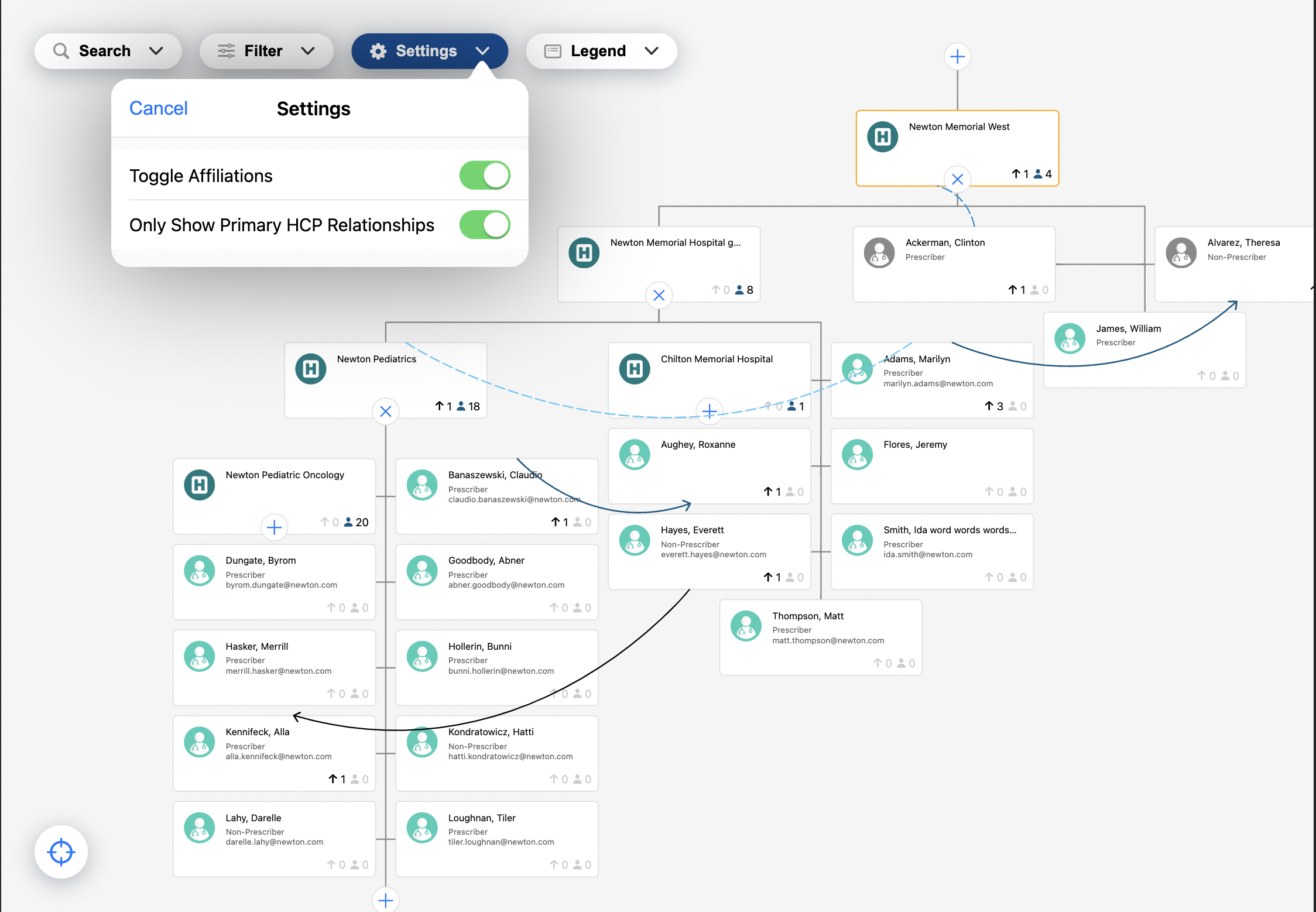
Task: Disable Only Show Primary HCP Relationships
Action: pyautogui.click(x=484, y=225)
